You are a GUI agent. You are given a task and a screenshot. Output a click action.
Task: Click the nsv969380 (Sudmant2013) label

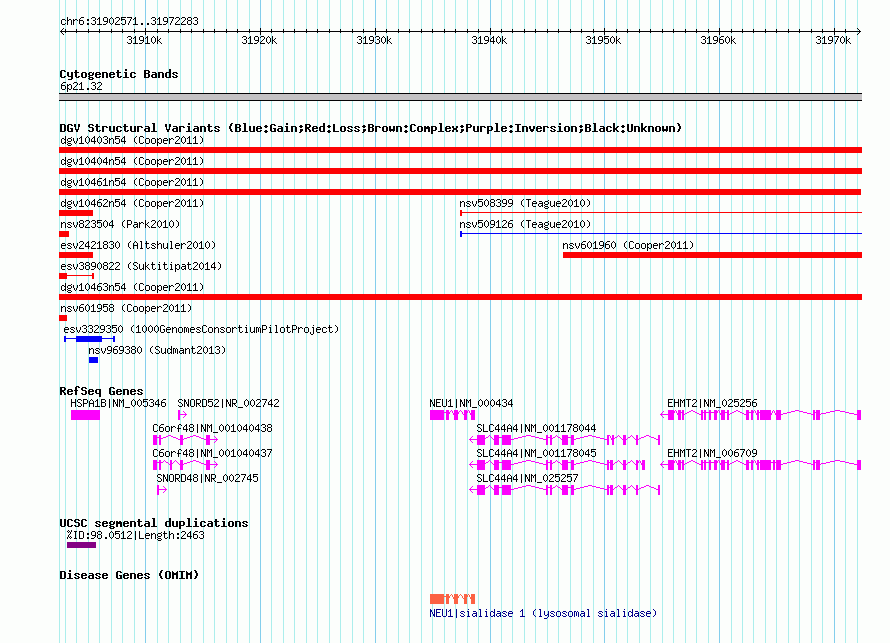click(x=157, y=350)
